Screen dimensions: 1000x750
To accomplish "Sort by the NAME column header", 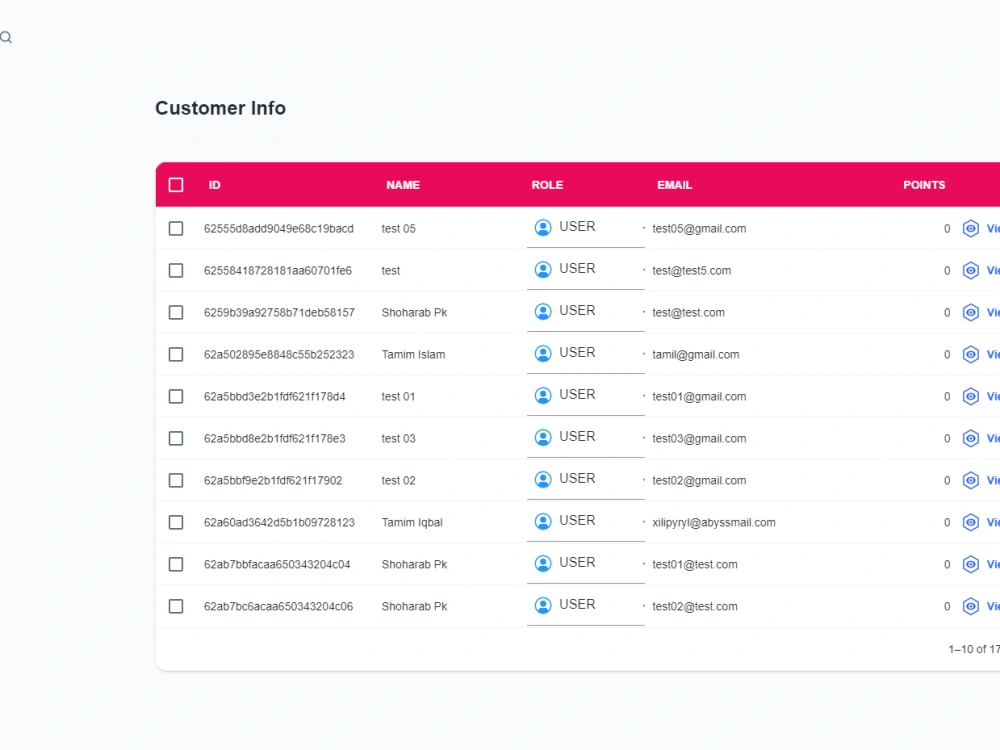I will [x=403, y=185].
